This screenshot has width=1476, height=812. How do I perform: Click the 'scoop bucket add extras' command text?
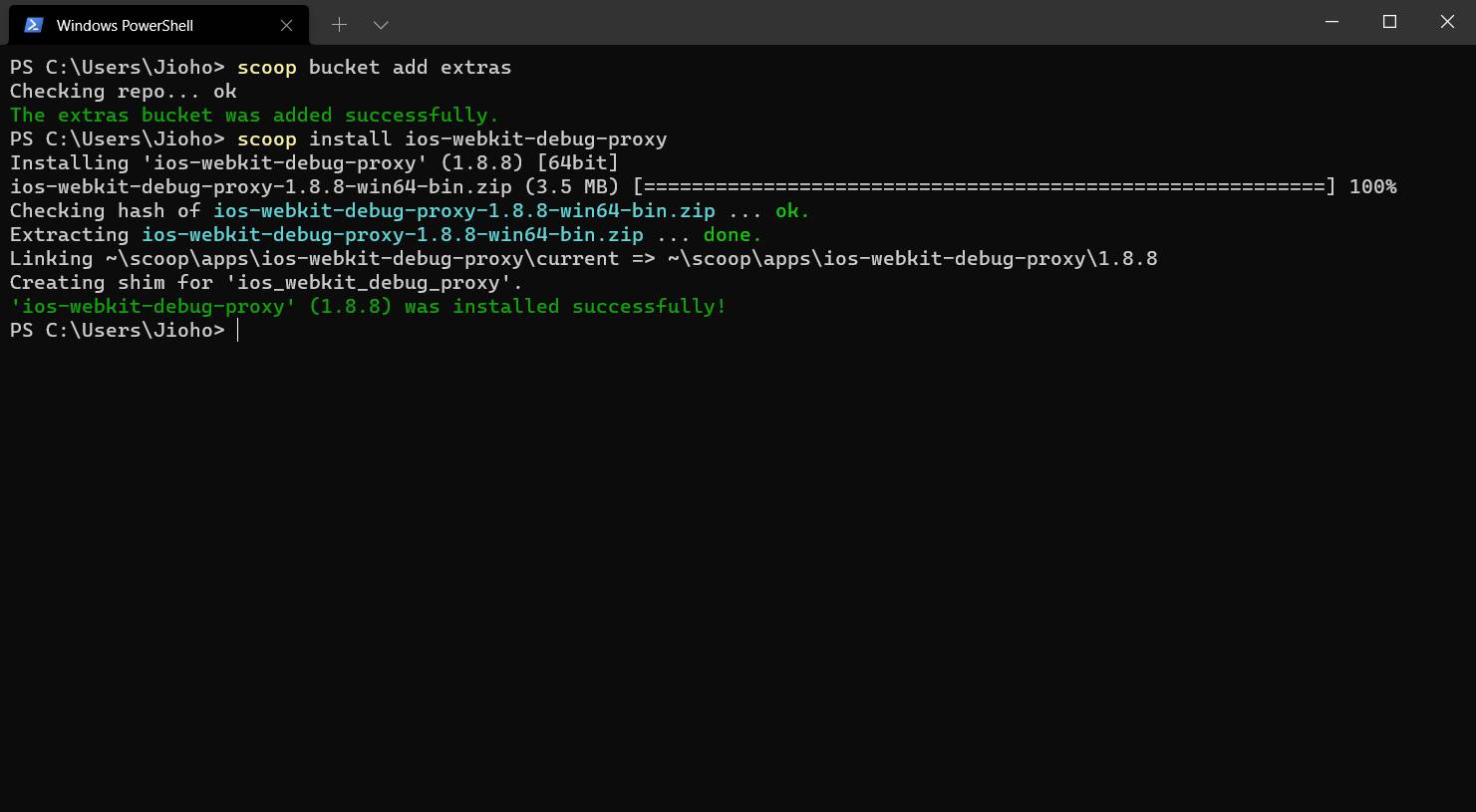pos(374,67)
